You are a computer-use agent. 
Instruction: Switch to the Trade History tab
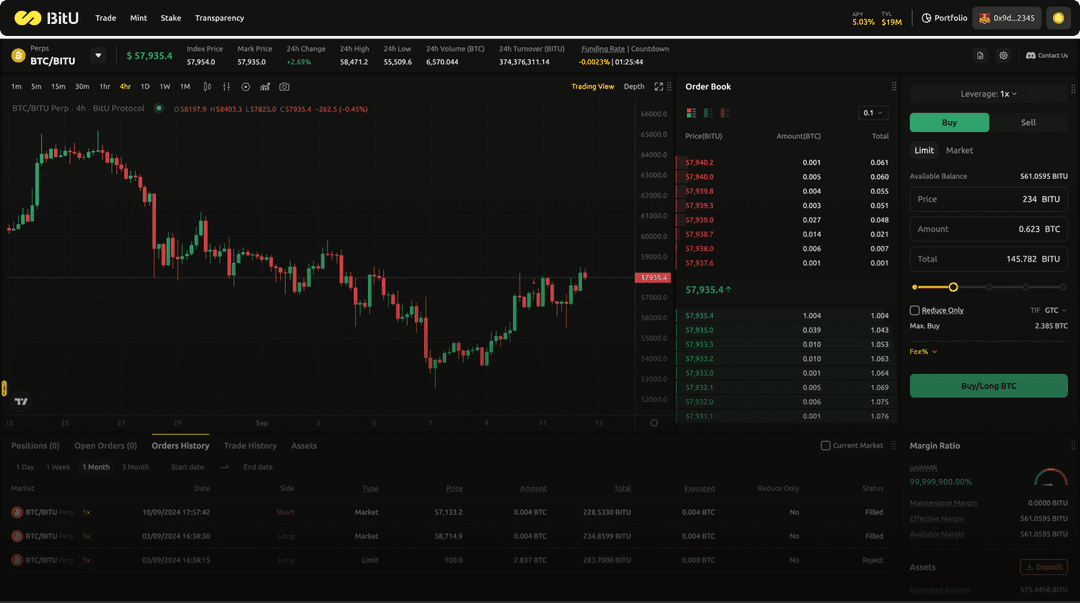[x=250, y=446]
